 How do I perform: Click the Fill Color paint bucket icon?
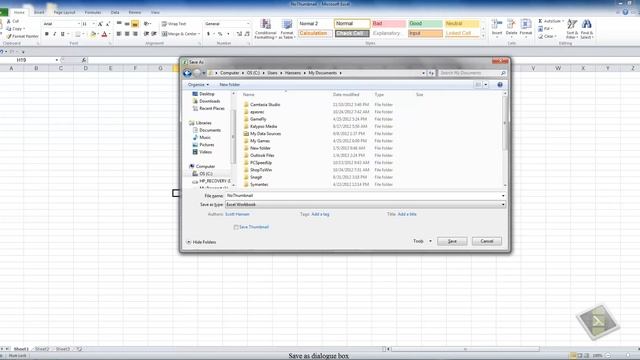[x=93, y=34]
